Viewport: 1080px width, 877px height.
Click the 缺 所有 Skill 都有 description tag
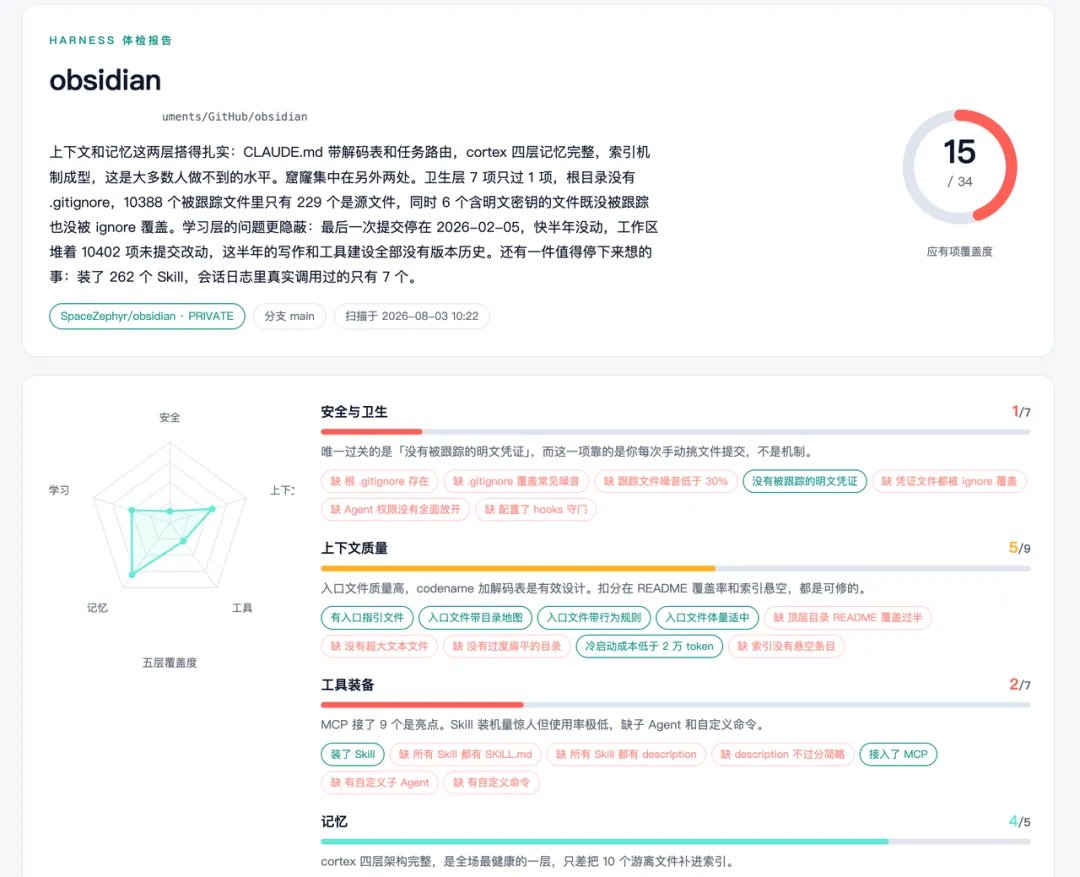point(626,754)
